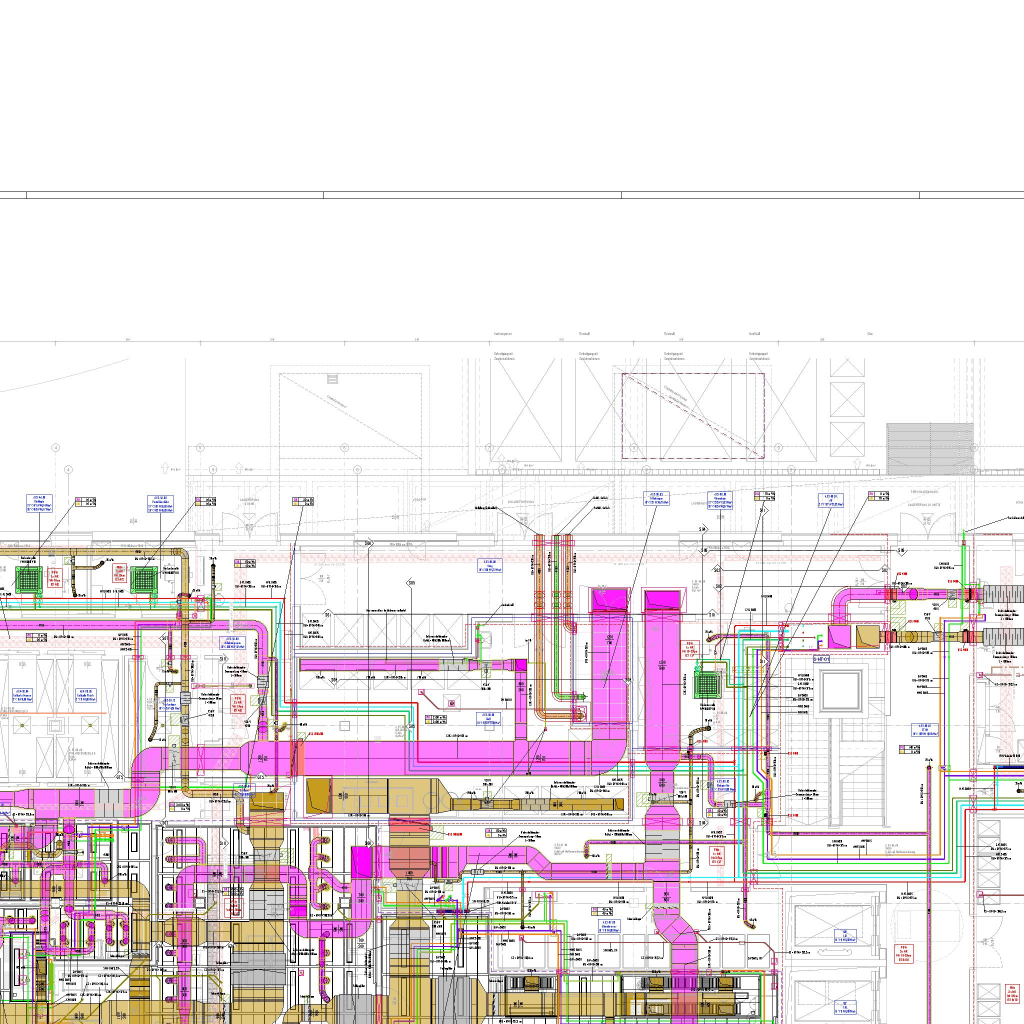This screenshot has width=1024, height=1024.
Task: Click the gray hatched block at top right
Action: point(929,447)
